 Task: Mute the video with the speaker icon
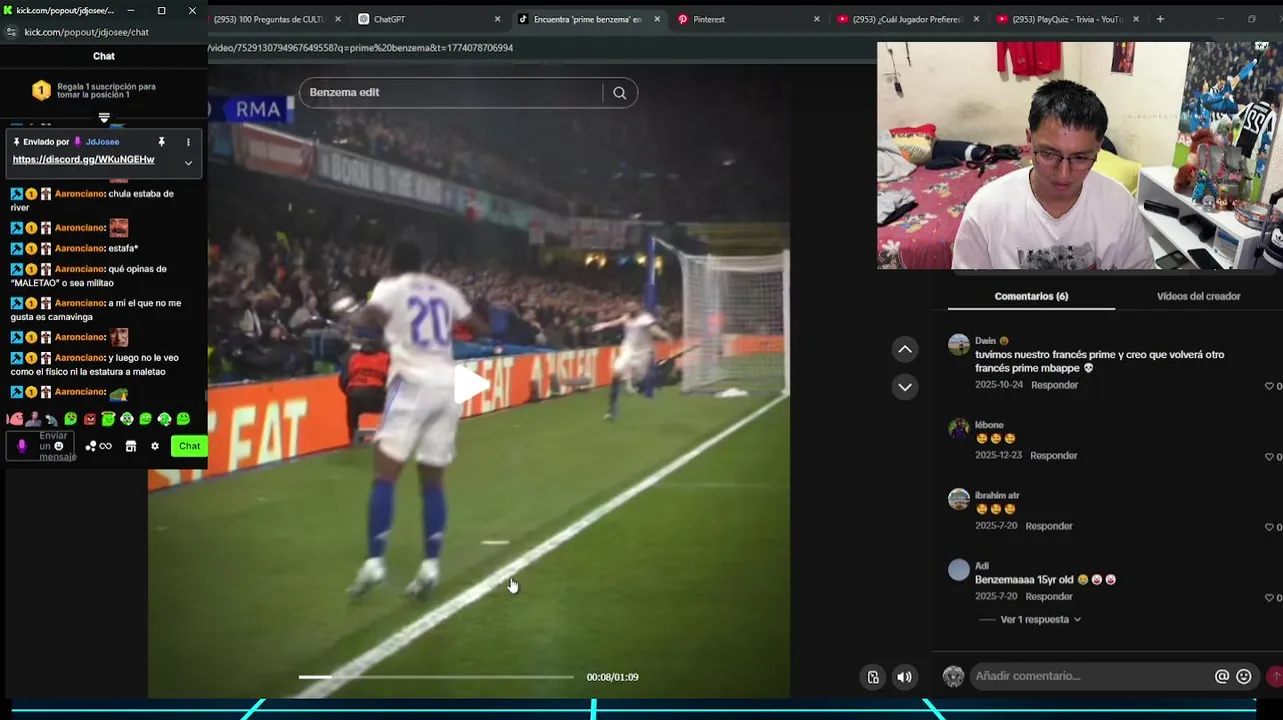pyautogui.click(x=904, y=677)
